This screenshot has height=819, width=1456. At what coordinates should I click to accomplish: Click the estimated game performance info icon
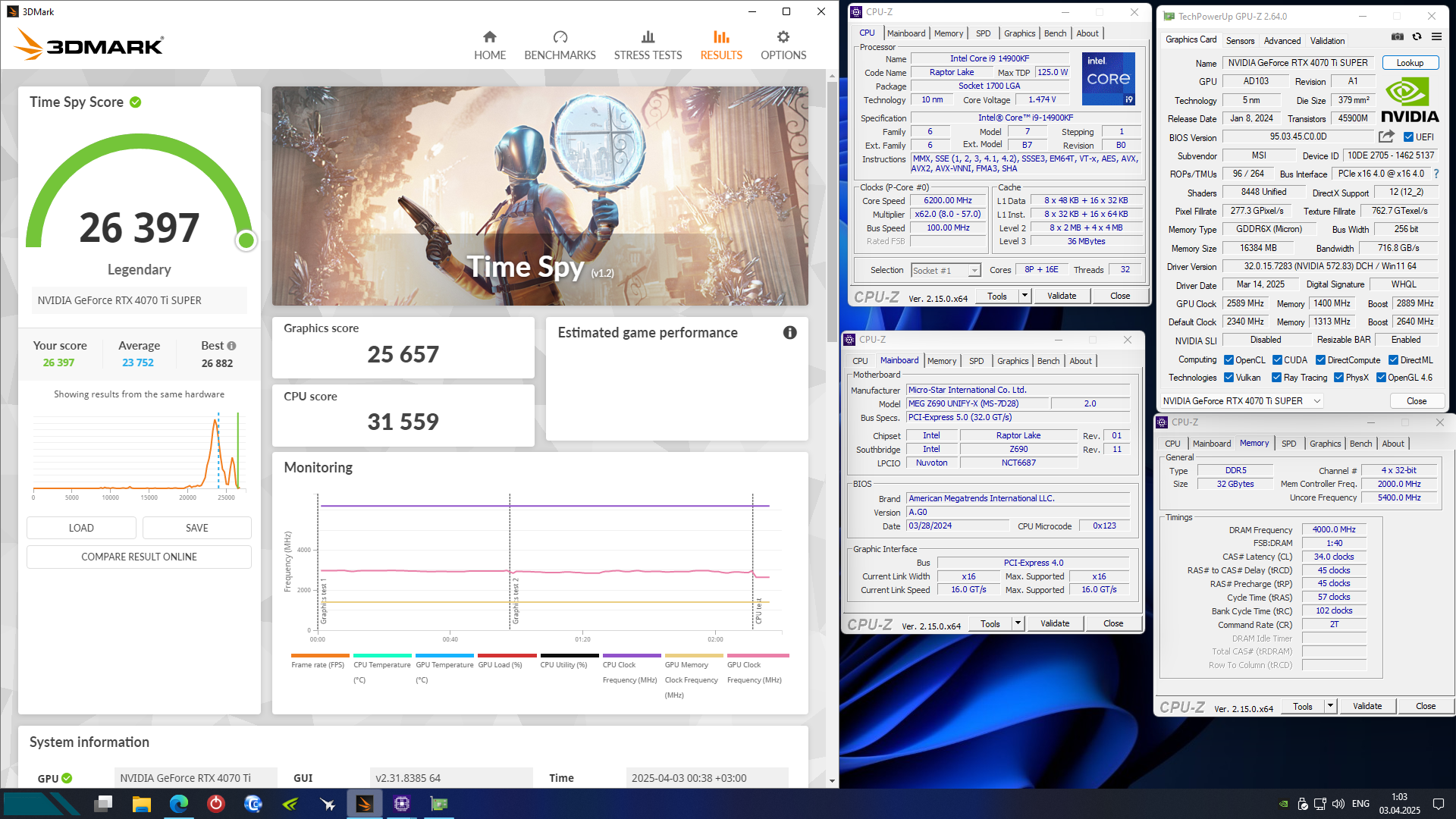tap(789, 333)
